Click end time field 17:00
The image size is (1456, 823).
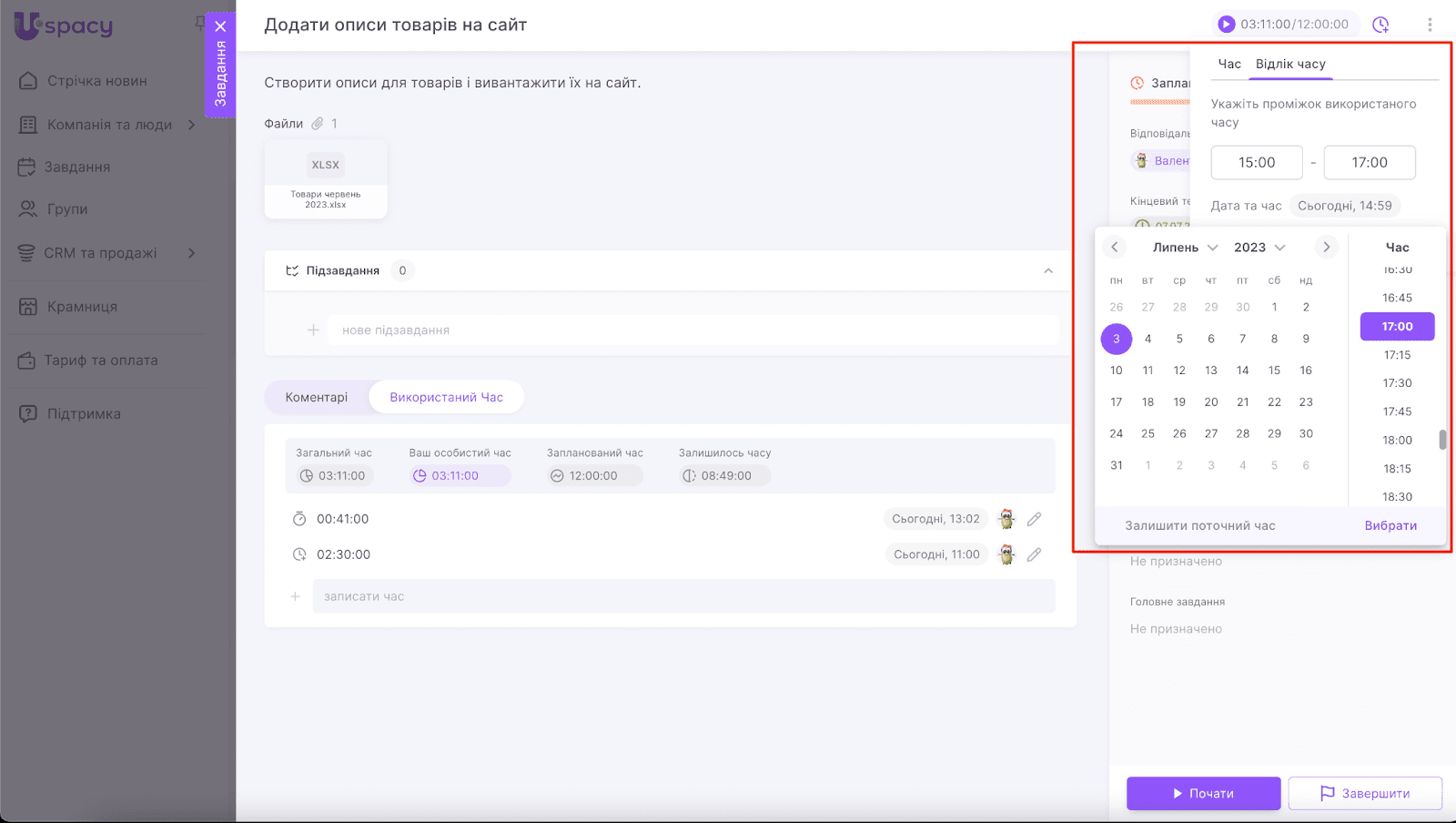point(1370,162)
